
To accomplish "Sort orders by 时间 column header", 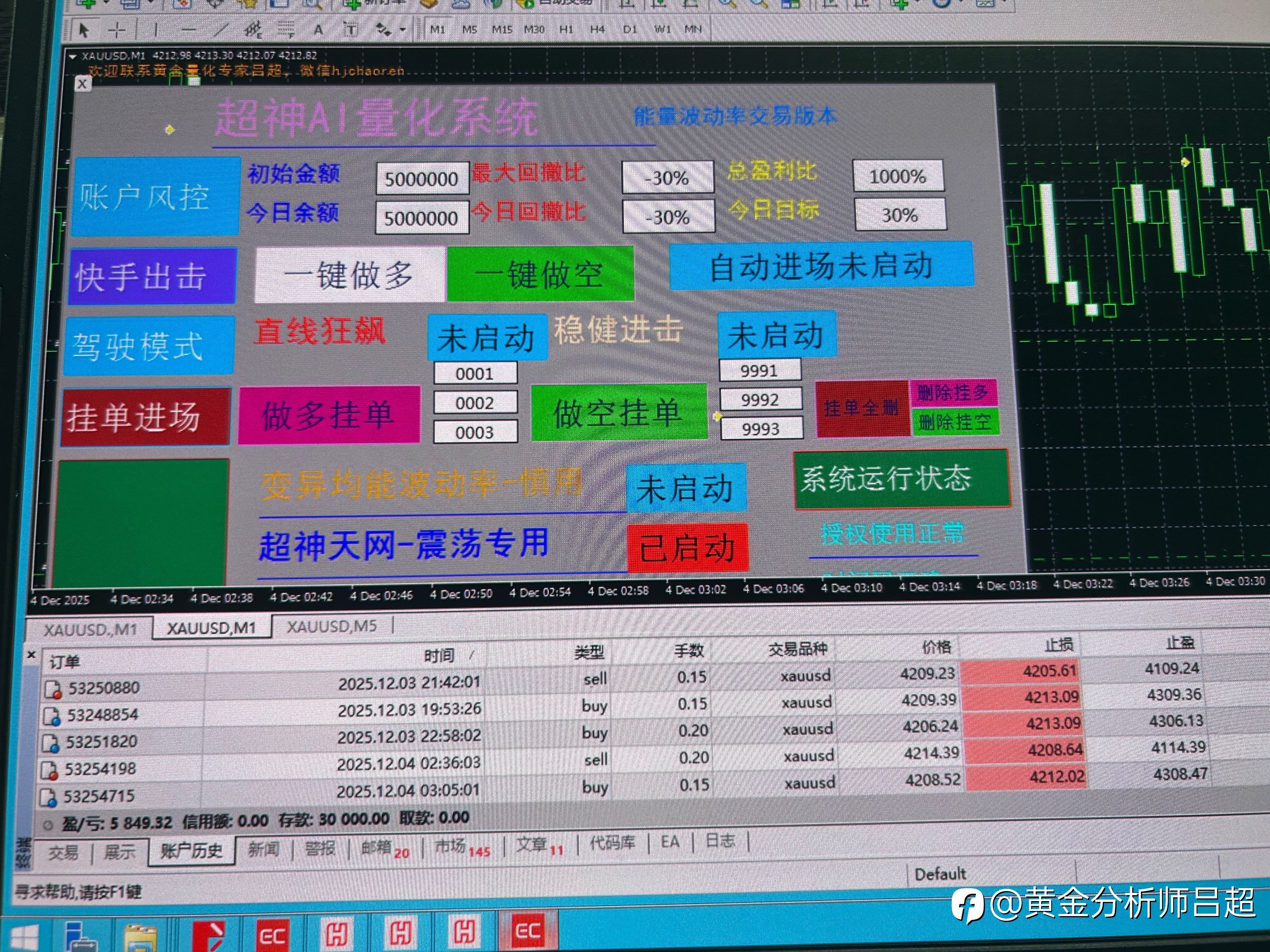I will click(440, 655).
